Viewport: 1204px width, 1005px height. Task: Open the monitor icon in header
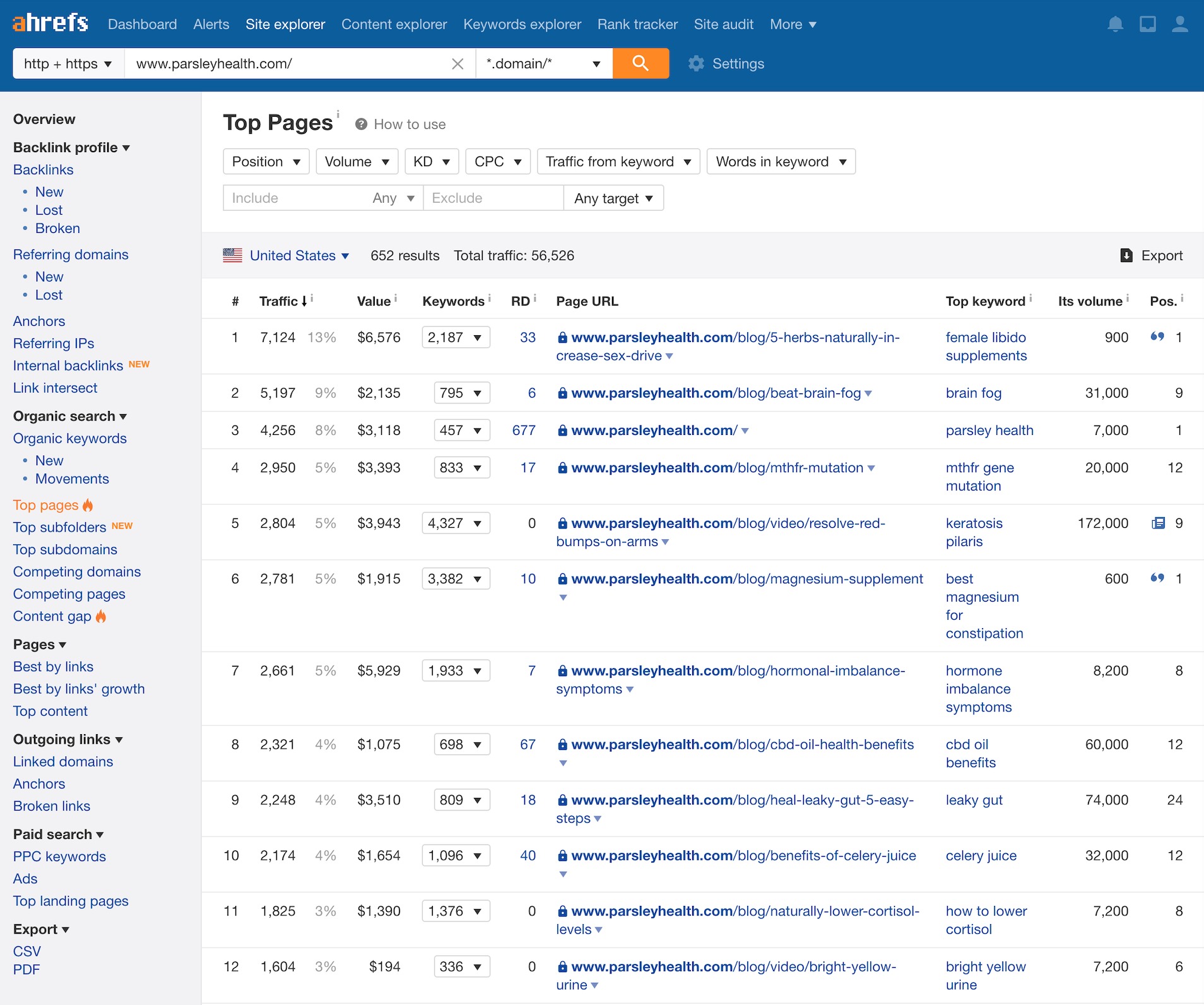1147,24
